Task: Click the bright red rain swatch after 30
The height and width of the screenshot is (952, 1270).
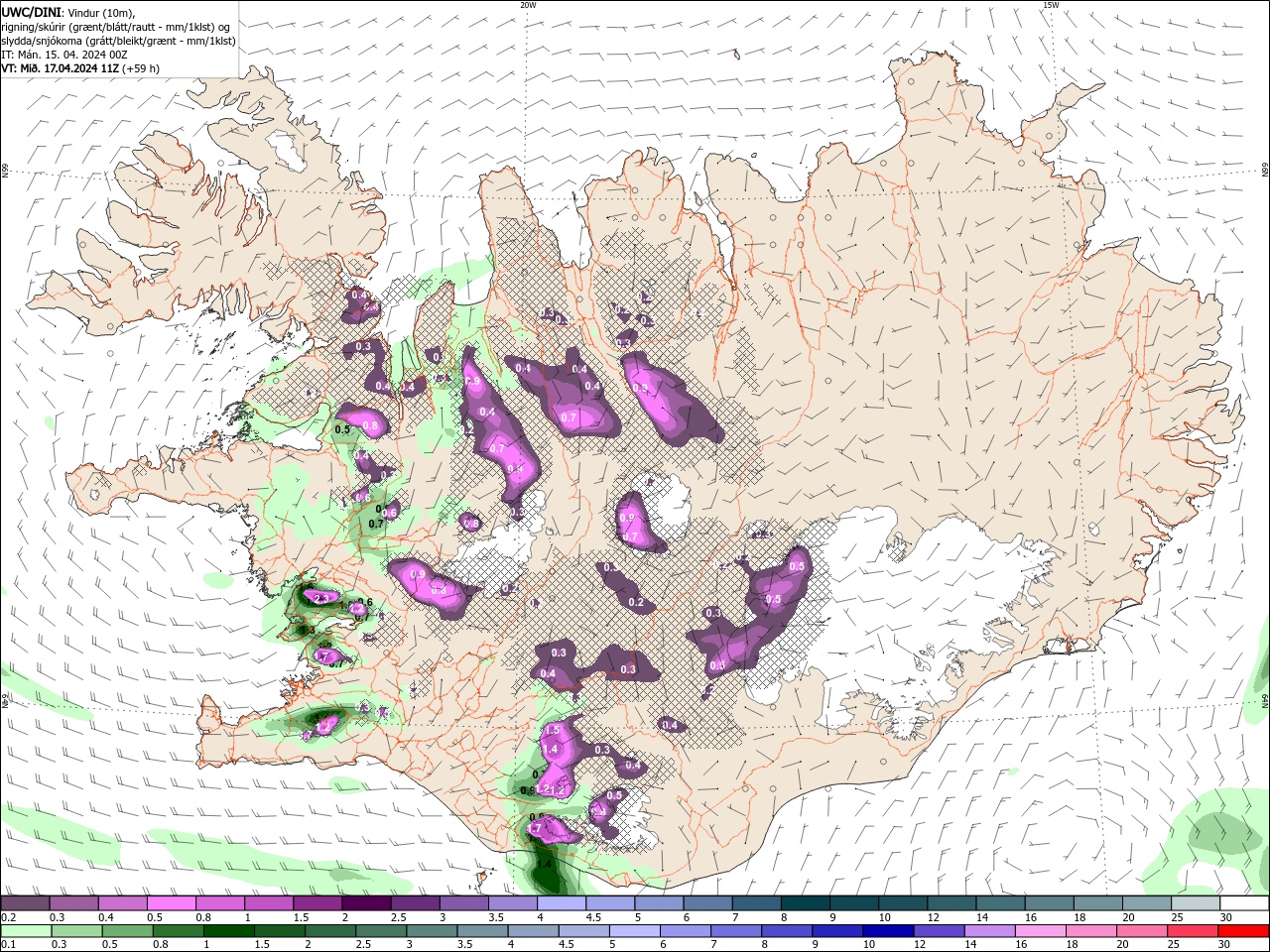Action: (x=1242, y=931)
